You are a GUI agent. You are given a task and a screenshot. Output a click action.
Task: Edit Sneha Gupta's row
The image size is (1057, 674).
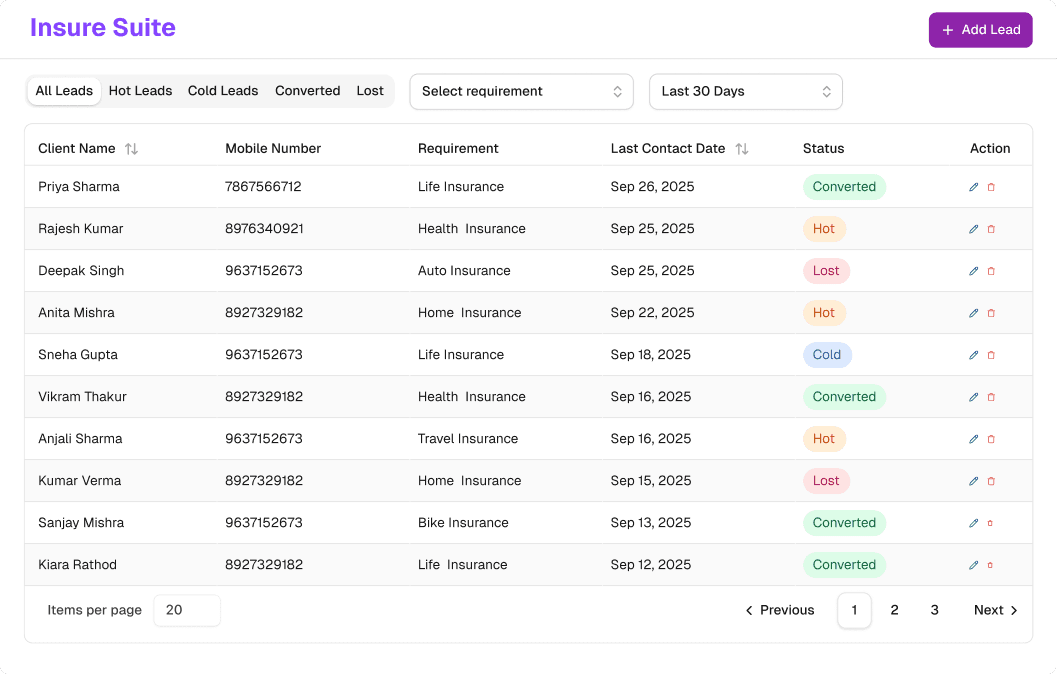tap(973, 355)
